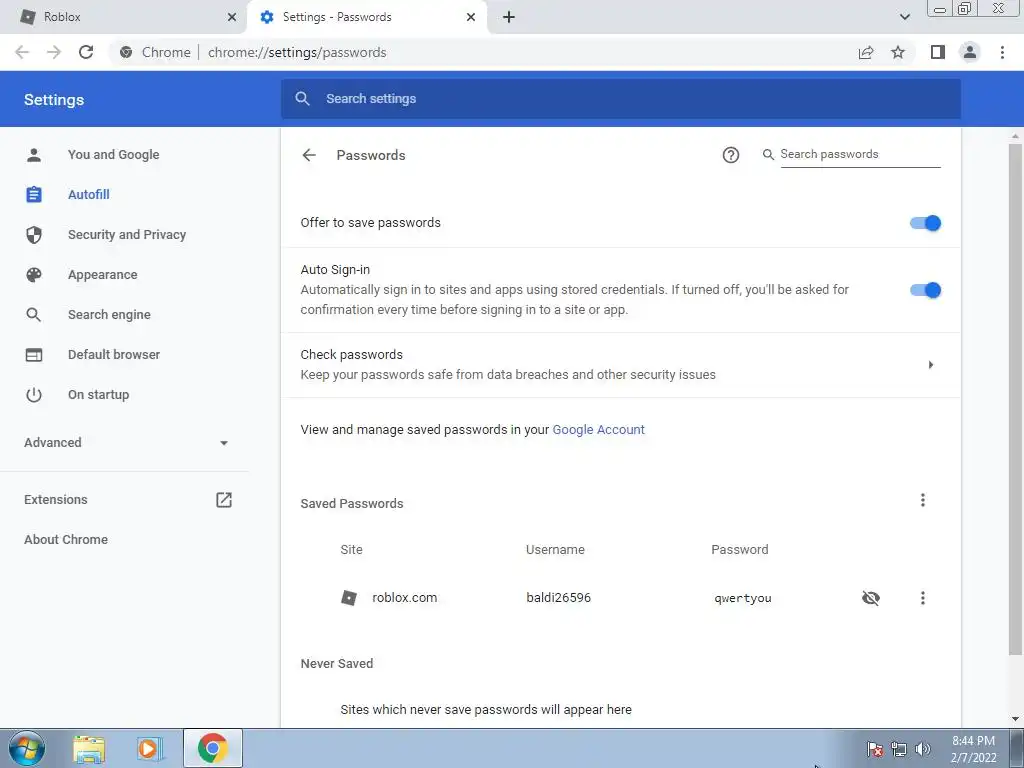Open Search engine settings

(109, 315)
